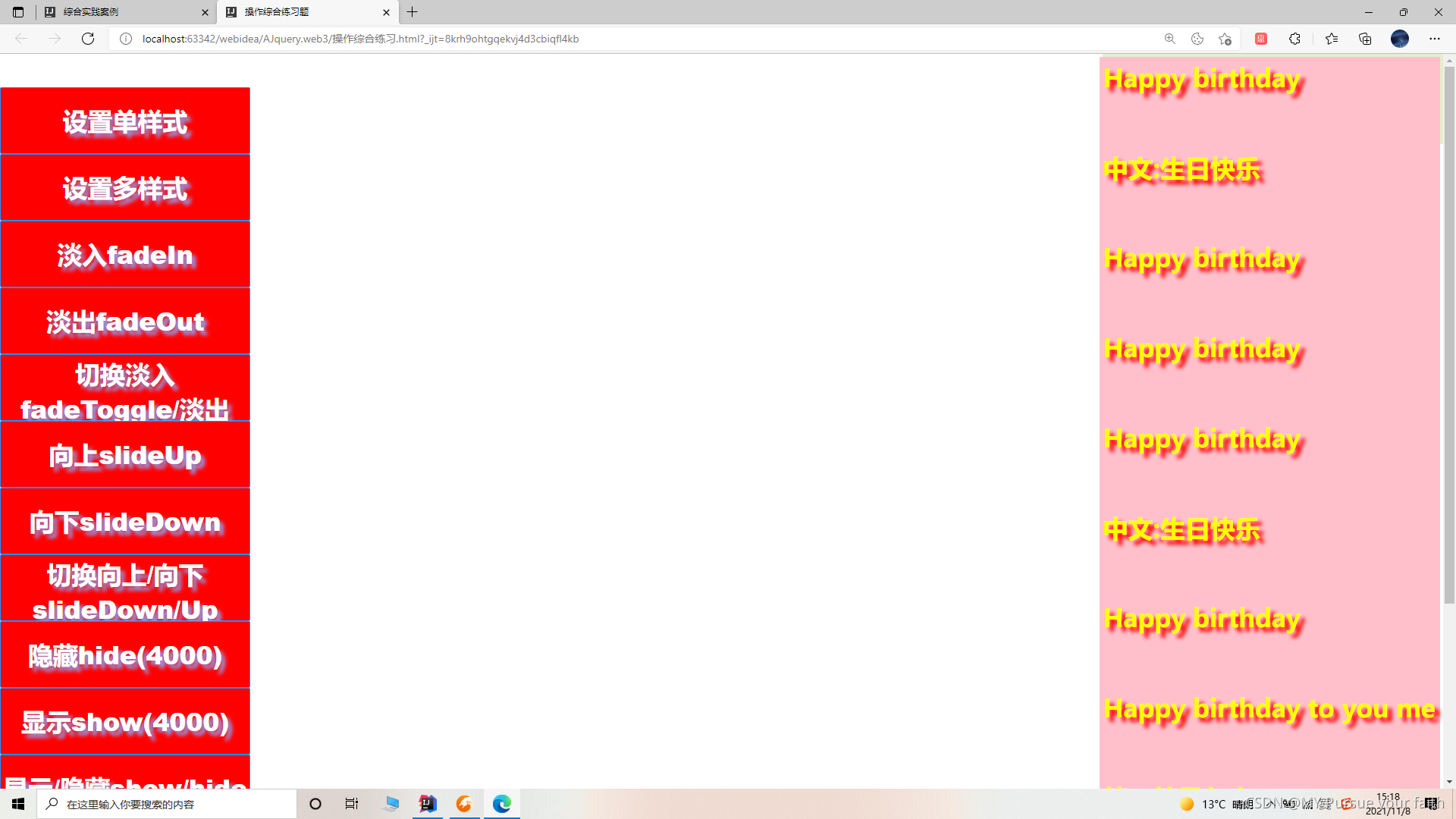1456x819 pixels.
Task: Open the Windows Start menu
Action: (18, 804)
